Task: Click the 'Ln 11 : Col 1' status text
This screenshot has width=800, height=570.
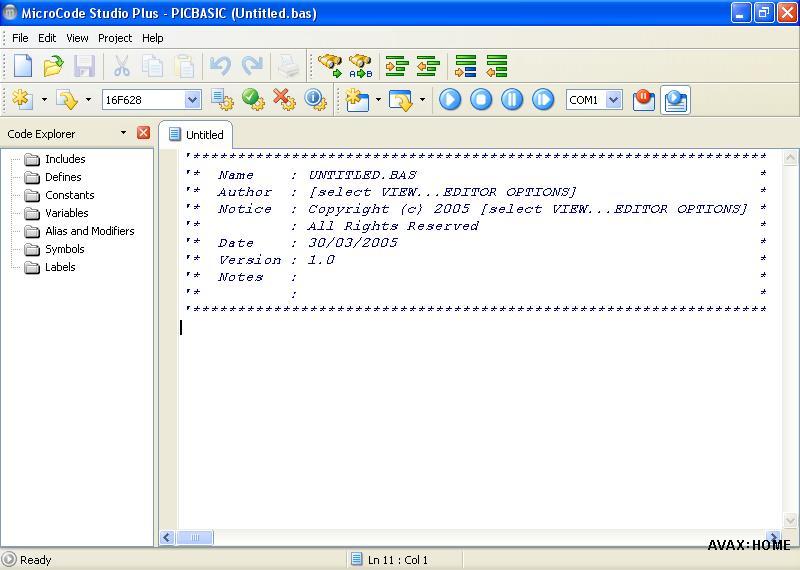Action: (397, 560)
